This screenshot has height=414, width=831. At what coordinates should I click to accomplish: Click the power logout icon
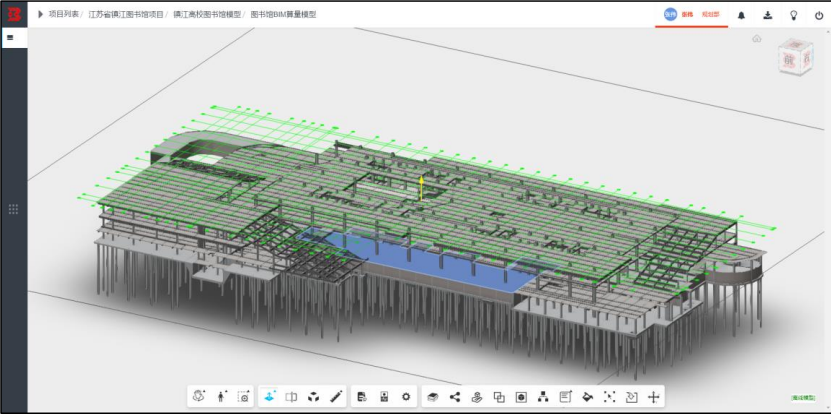coord(819,15)
